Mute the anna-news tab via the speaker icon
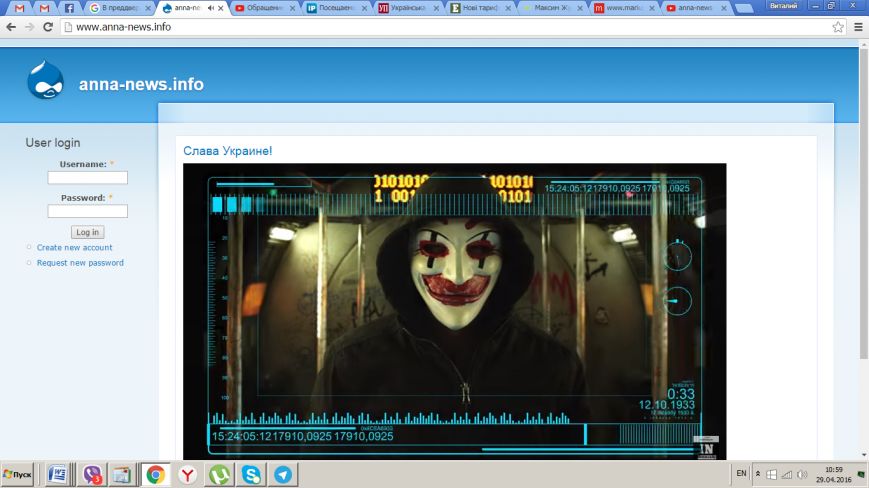Screen dimensions: 869x488 (210, 8)
